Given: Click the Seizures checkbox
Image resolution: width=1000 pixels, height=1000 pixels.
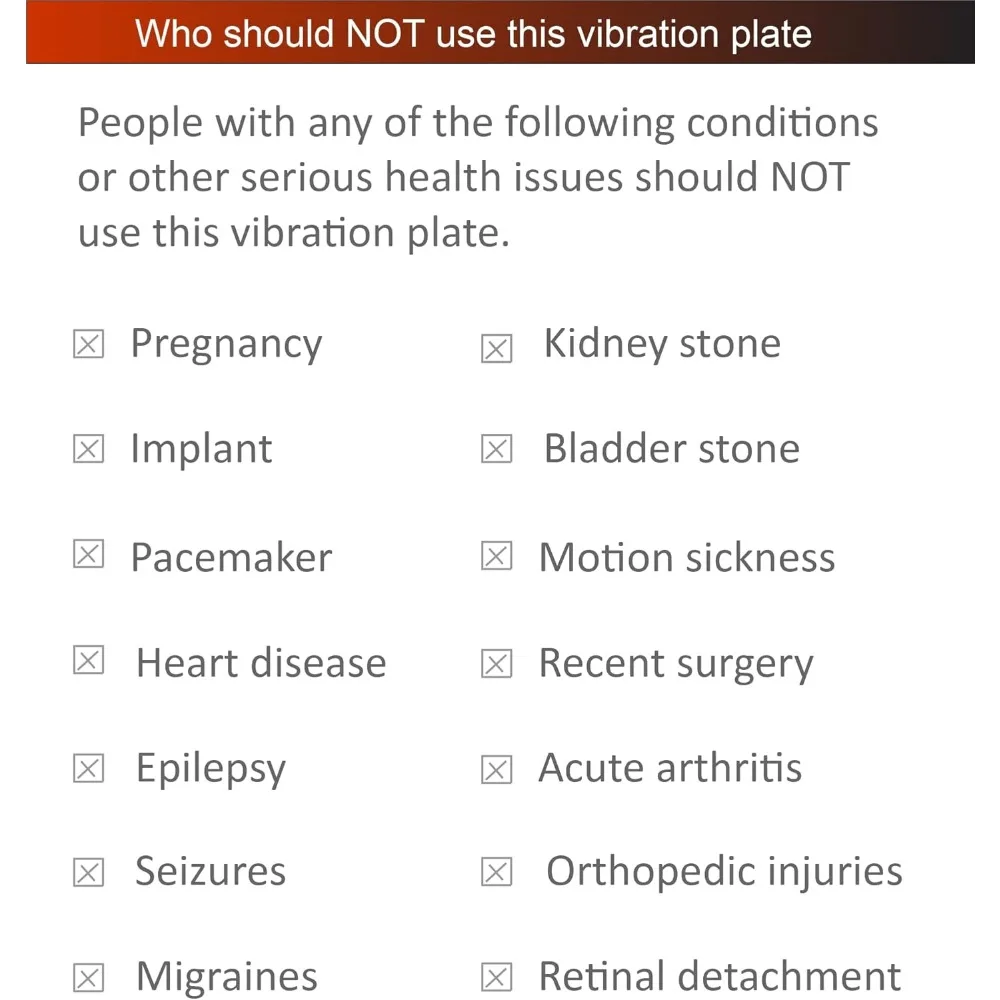Looking at the screenshot, I should [x=89, y=873].
